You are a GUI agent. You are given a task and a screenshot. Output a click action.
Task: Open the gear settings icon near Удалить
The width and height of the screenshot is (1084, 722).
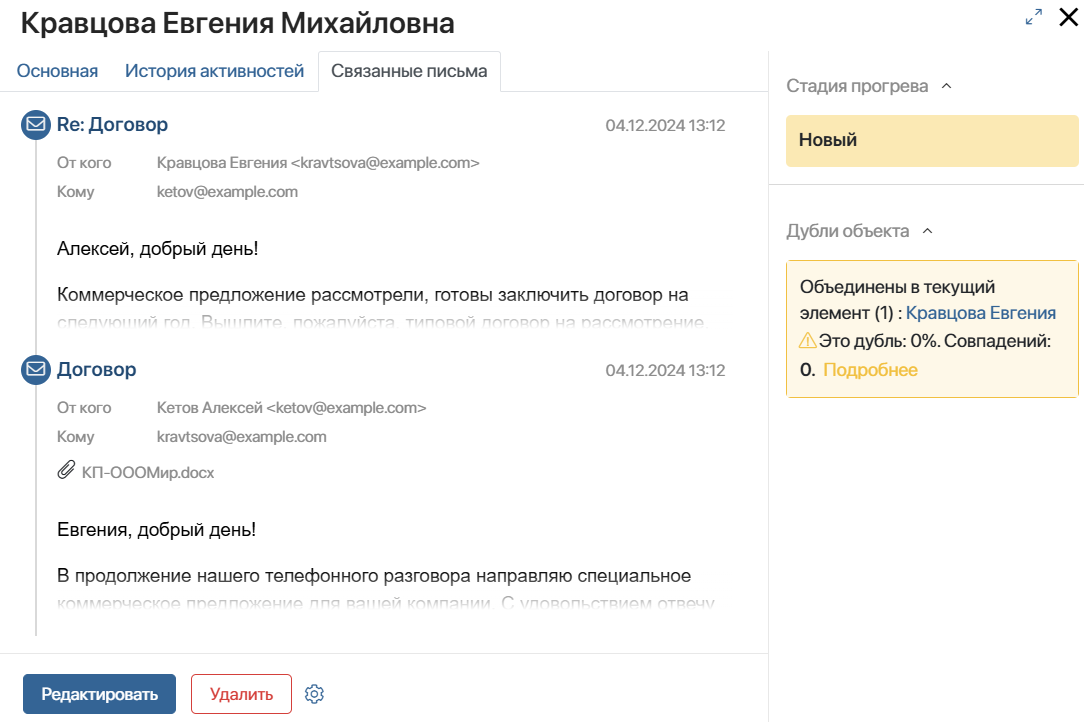pyautogui.click(x=315, y=694)
